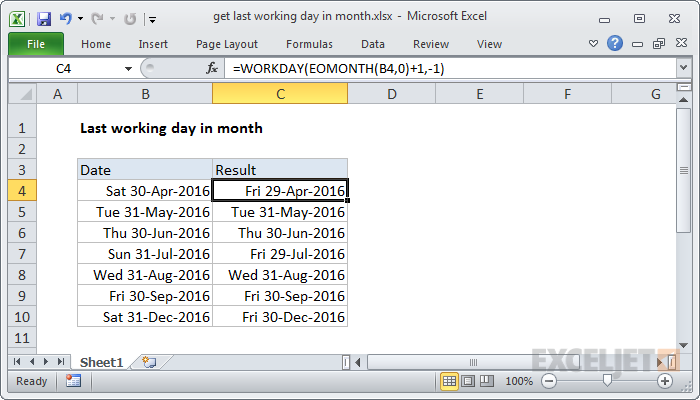Click the vertical scrollbar thumb

683,170
